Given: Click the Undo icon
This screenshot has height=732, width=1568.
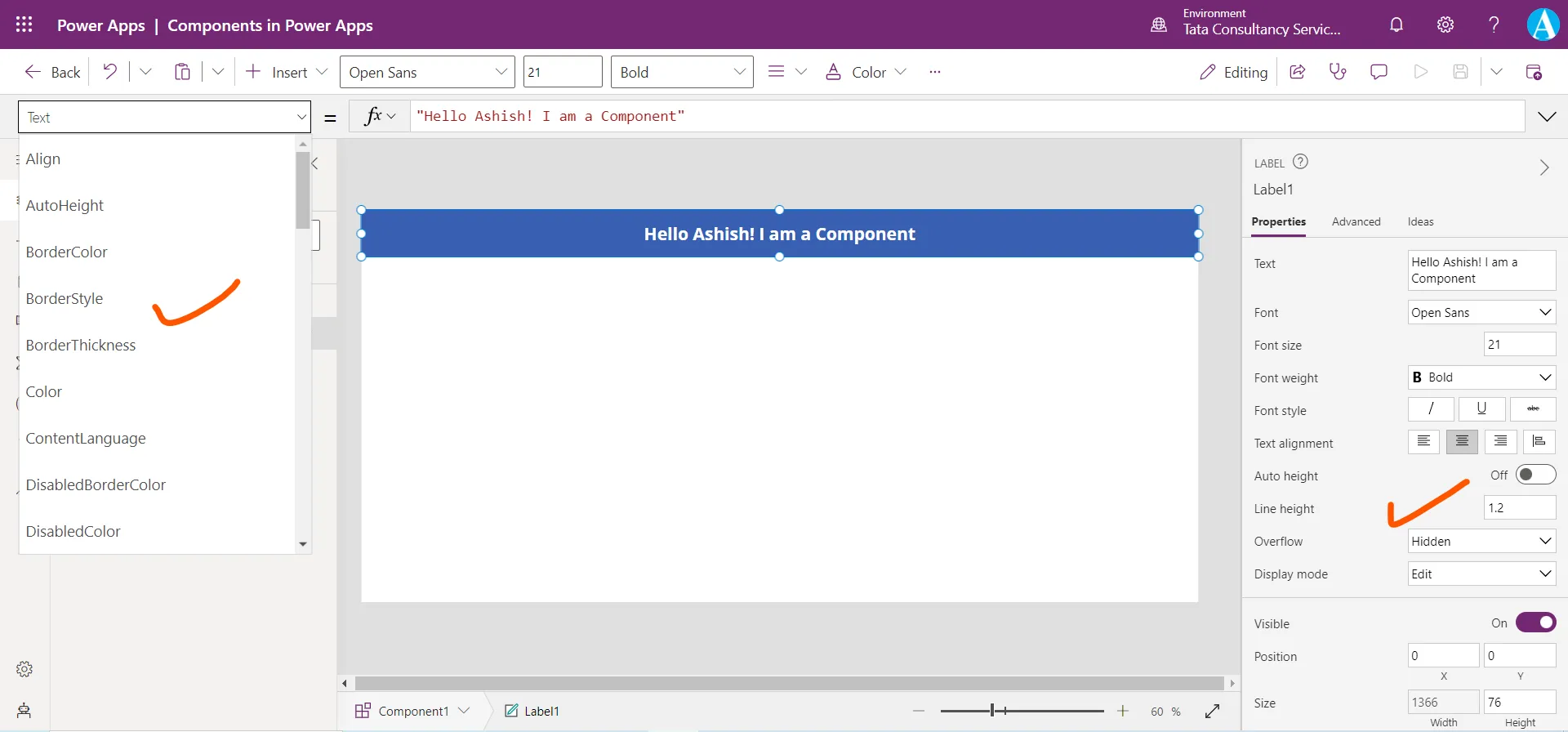Looking at the screenshot, I should [109, 72].
